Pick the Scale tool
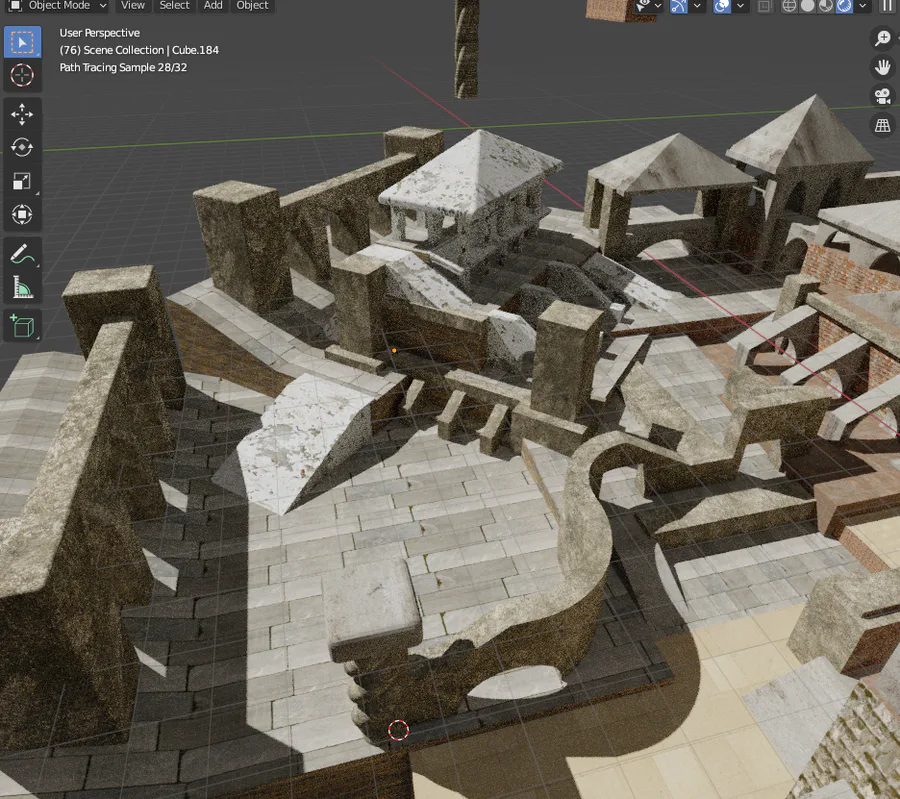Screen dimensions: 900x799 click(22, 181)
